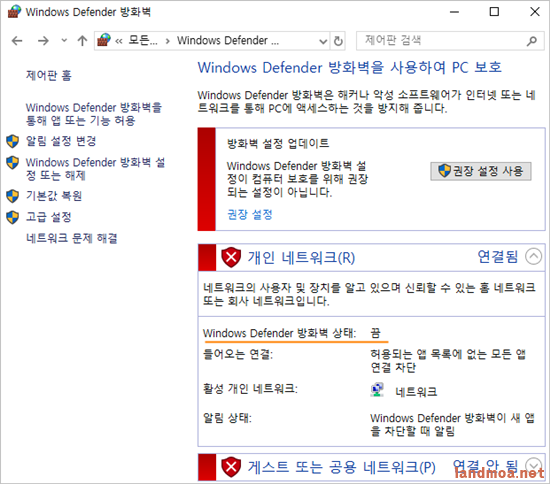The width and height of the screenshot is (550, 484).
Task: Close the Windows Defender 방화벽 window
Action: tap(534, 12)
